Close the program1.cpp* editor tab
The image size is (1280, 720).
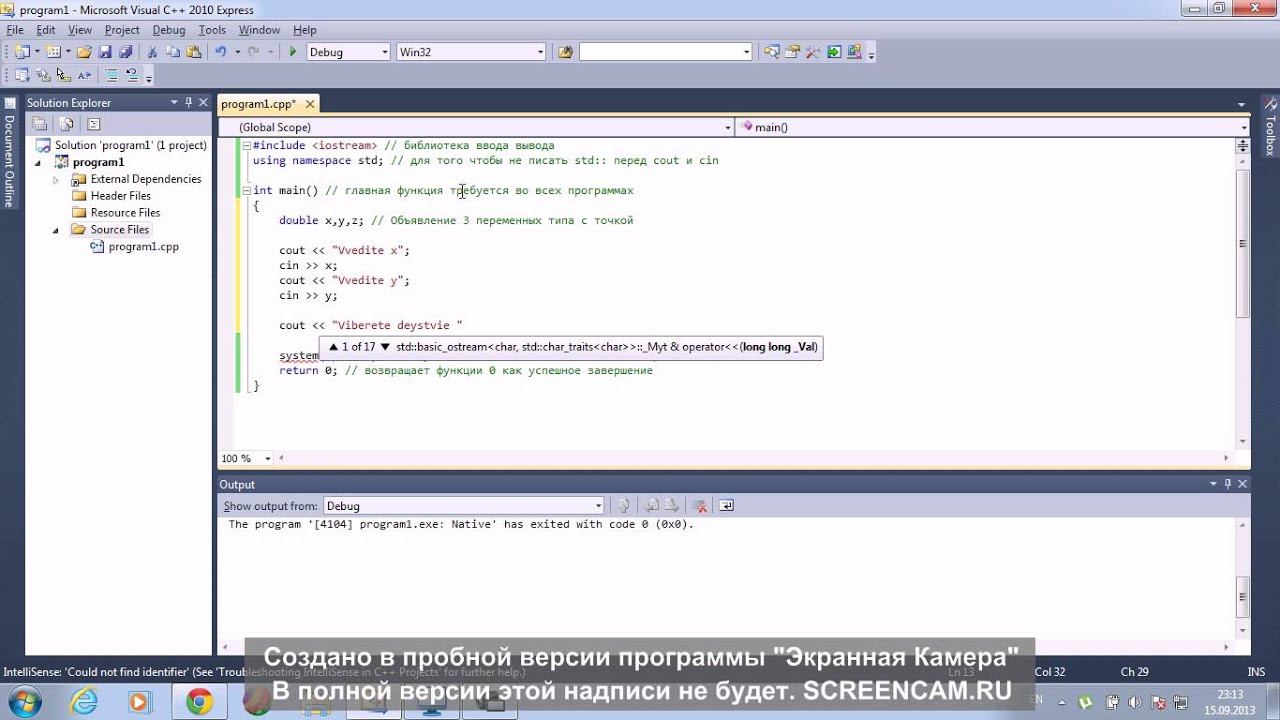(310, 104)
